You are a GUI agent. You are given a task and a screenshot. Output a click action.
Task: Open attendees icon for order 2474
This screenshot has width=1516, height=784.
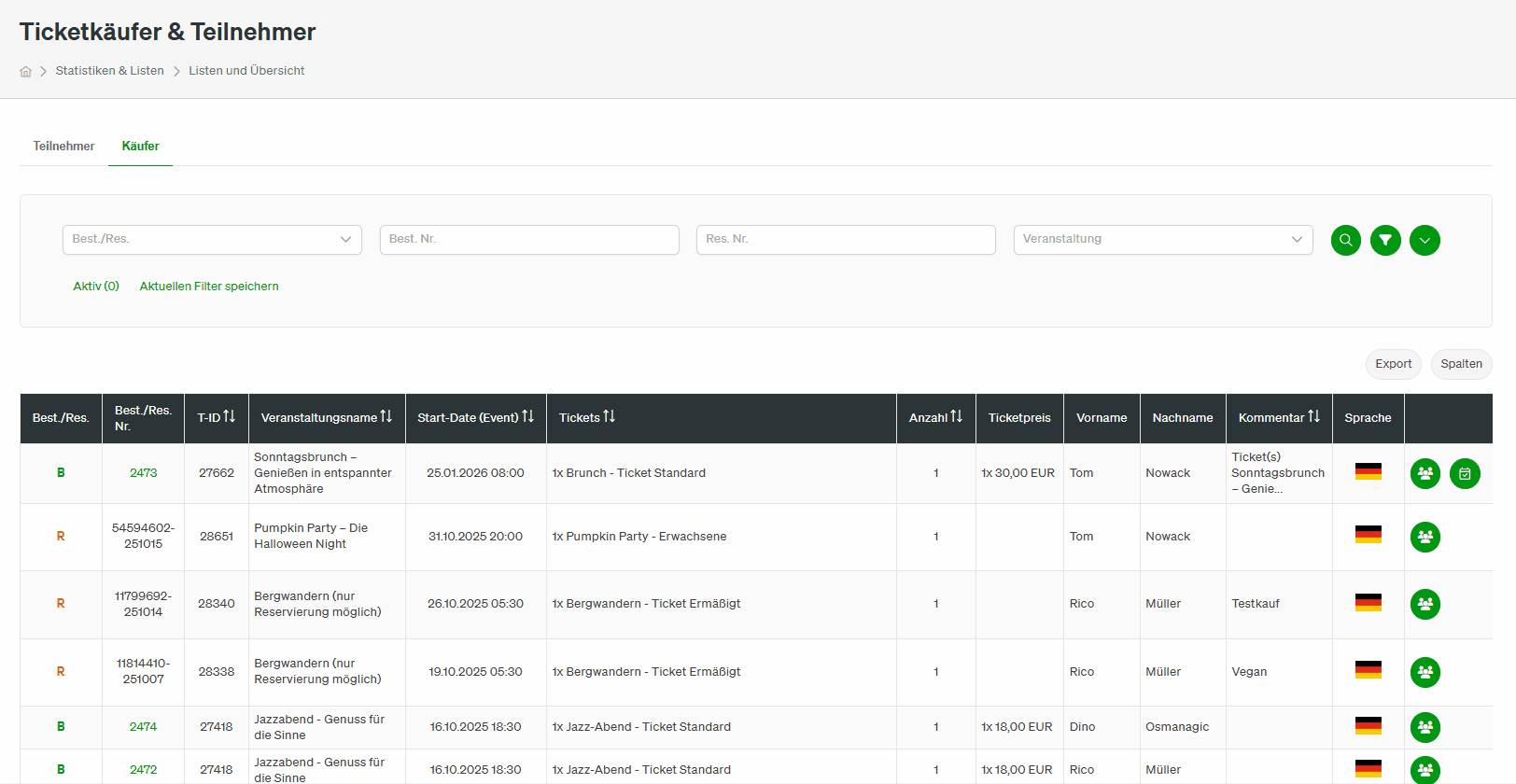pos(1425,727)
